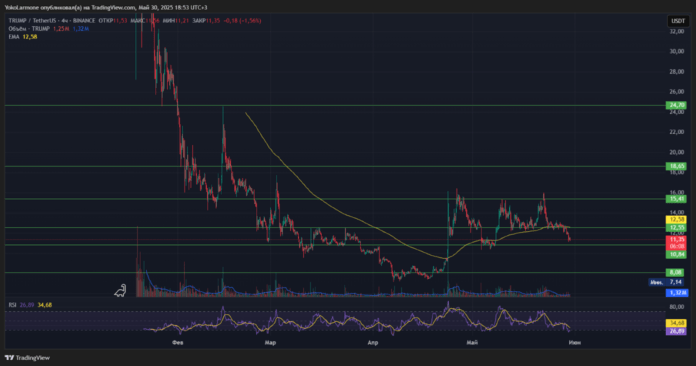
Task: Click the TradingView logo in the footer
Action: tap(27, 358)
